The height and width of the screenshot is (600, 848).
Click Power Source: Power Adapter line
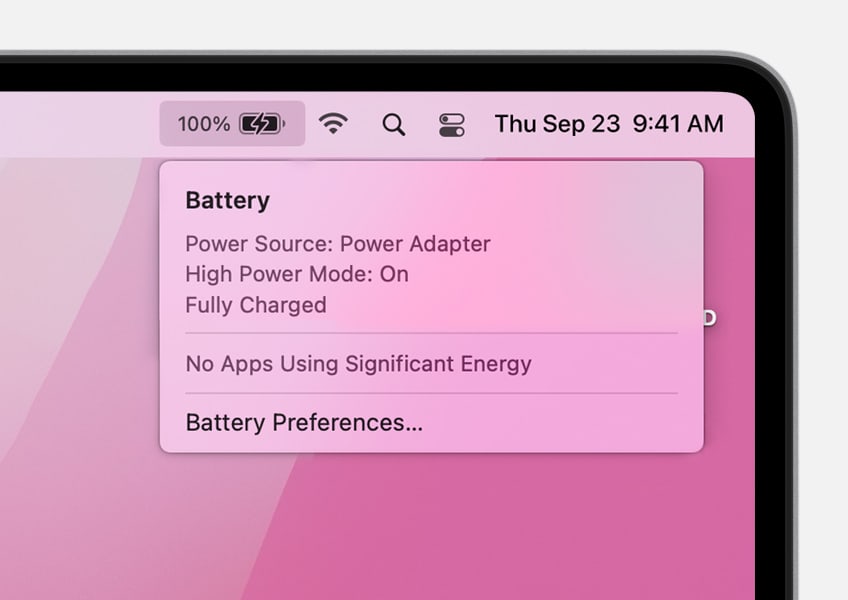click(337, 244)
